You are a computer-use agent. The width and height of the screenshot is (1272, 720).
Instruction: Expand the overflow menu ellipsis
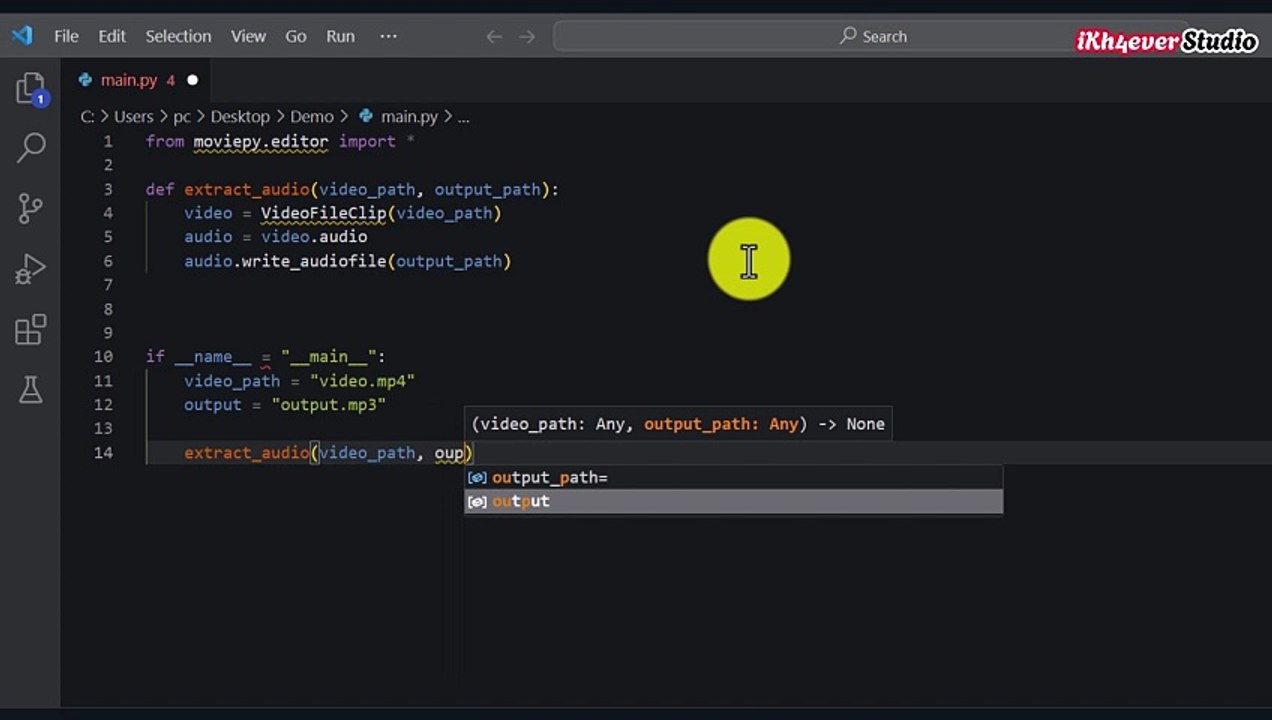(x=388, y=36)
